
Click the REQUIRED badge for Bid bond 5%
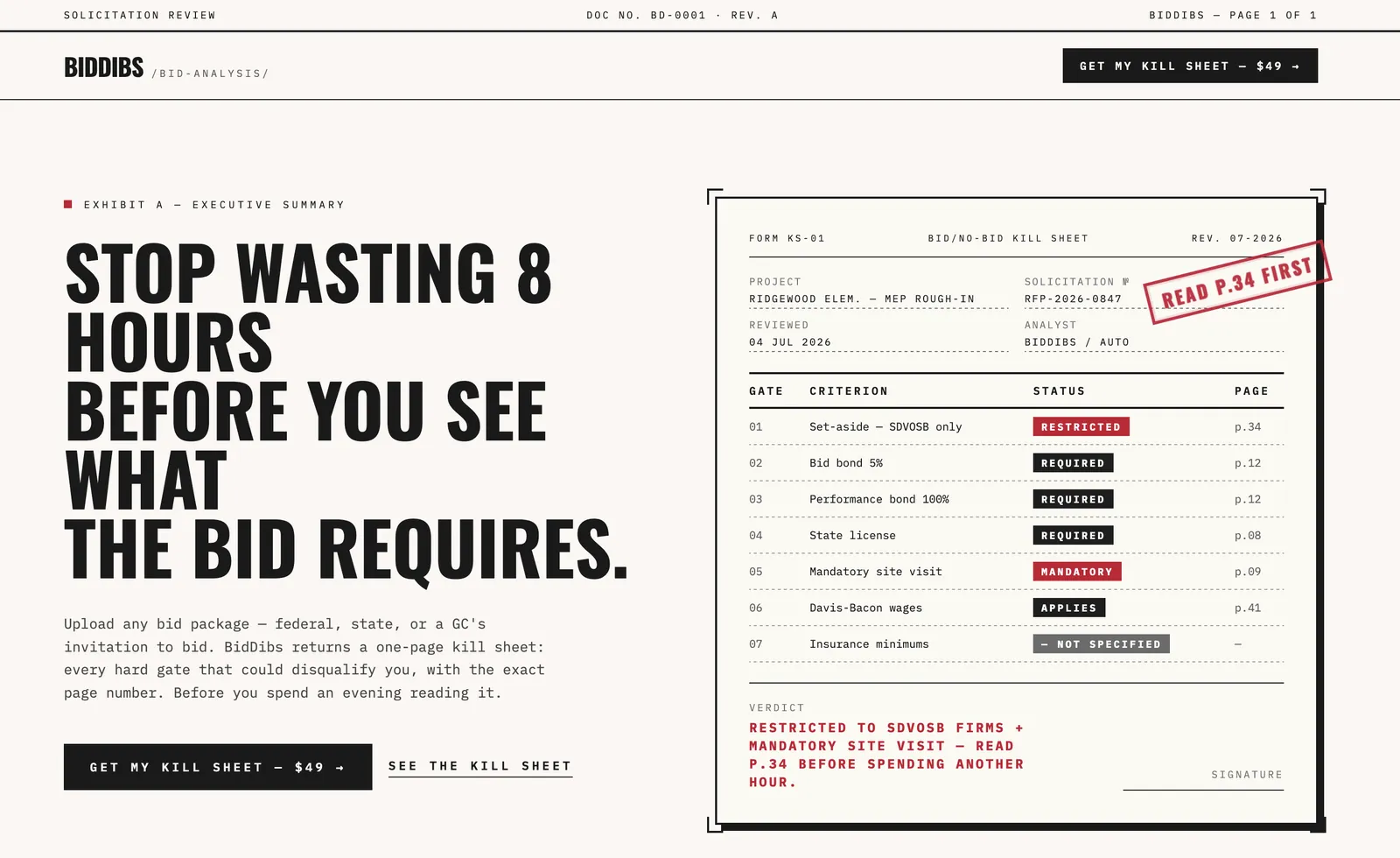pyautogui.click(x=1073, y=463)
